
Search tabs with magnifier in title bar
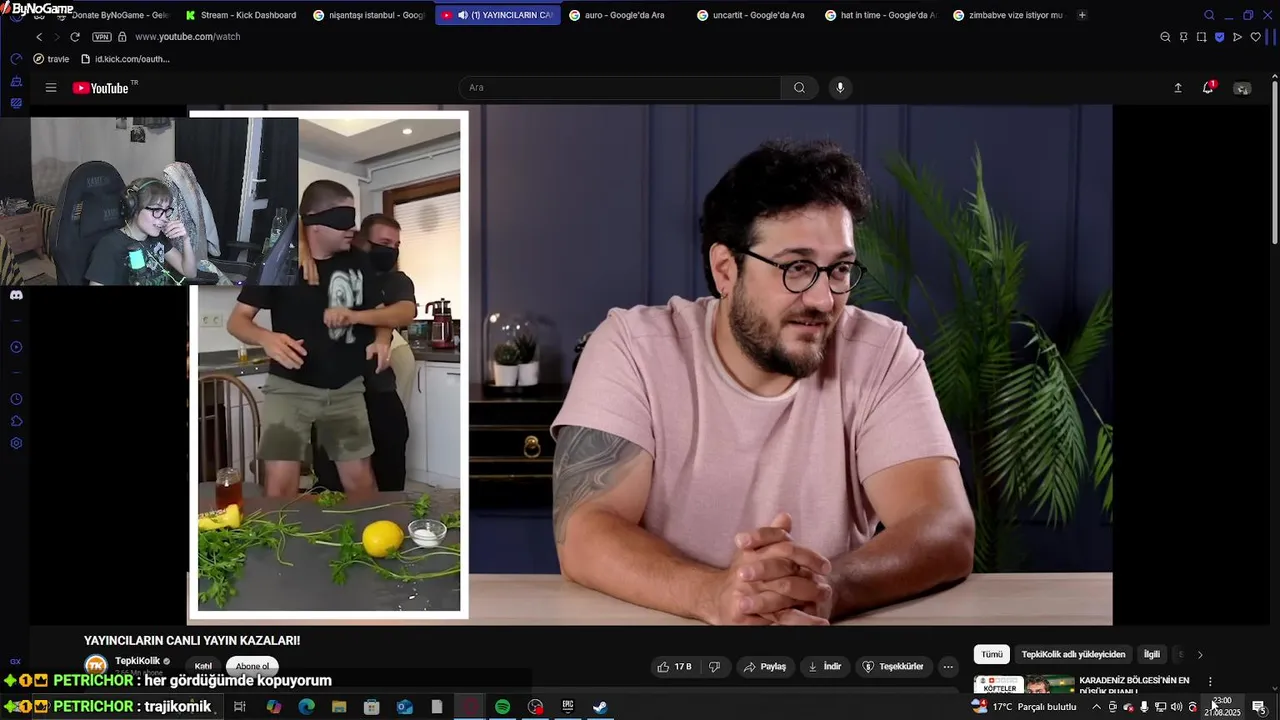click(x=1209, y=15)
